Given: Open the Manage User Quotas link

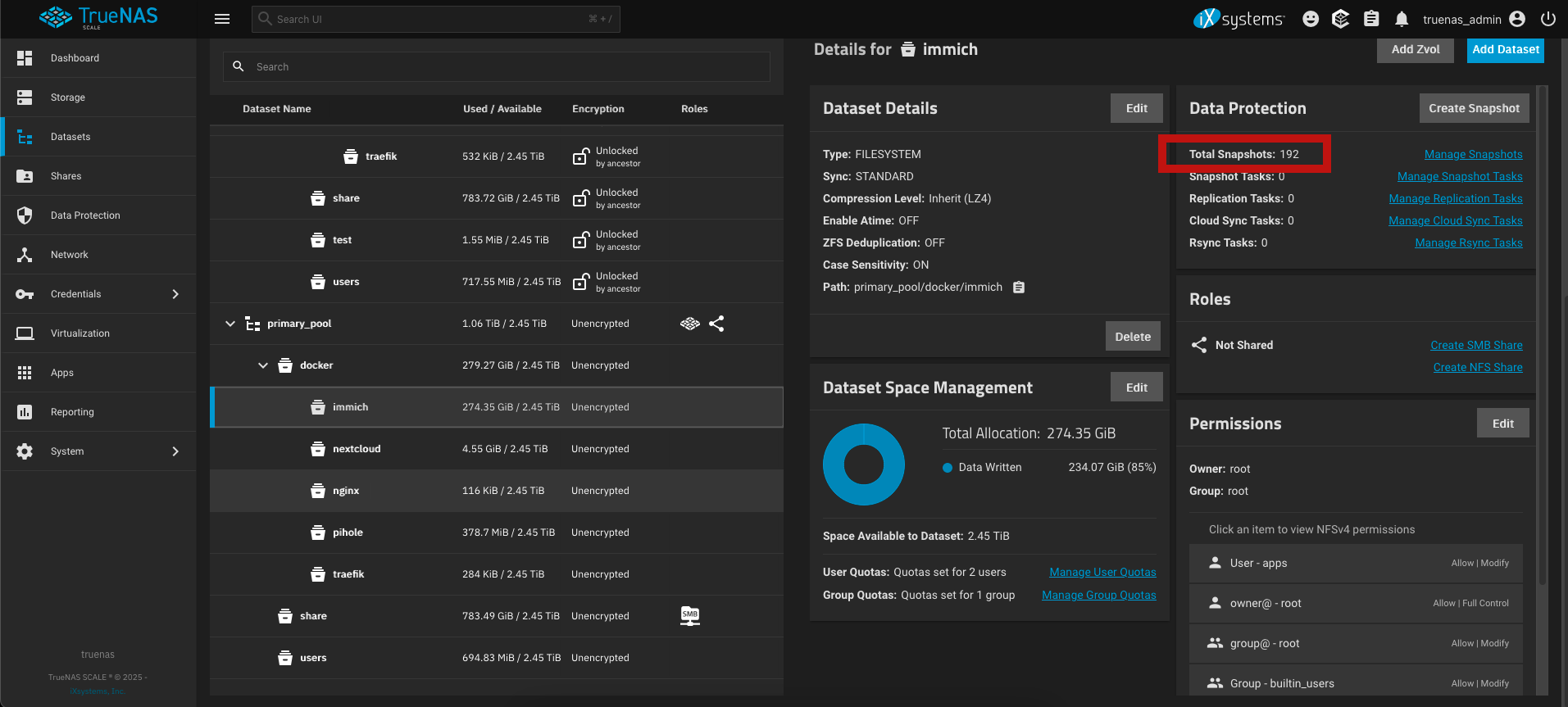Looking at the screenshot, I should coord(1102,572).
